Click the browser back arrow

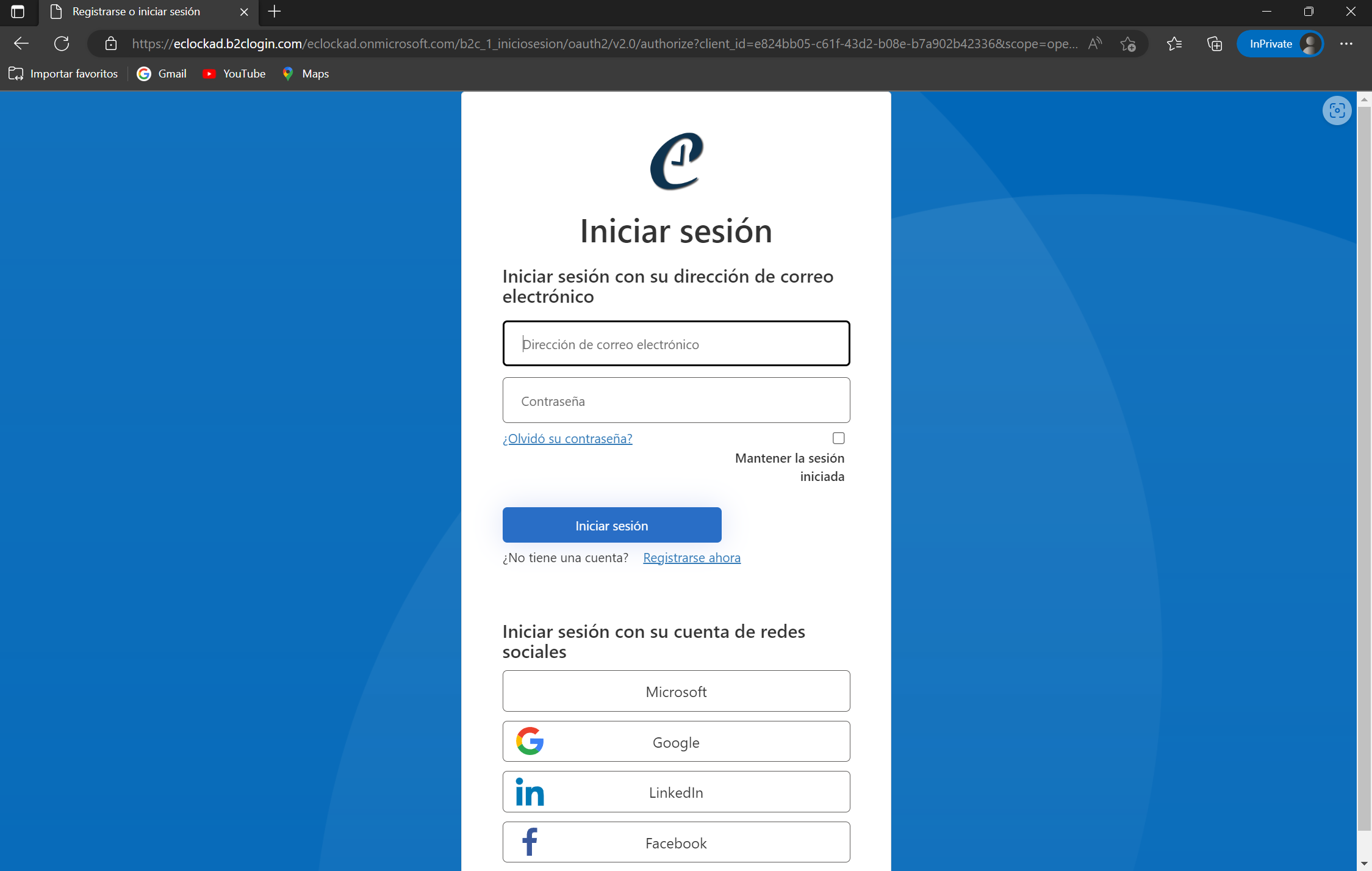coord(21,43)
